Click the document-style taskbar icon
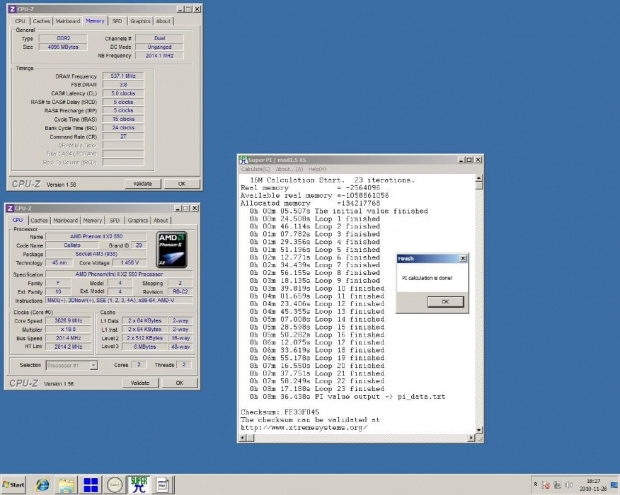Viewport: 620px width, 495px height. point(163,485)
